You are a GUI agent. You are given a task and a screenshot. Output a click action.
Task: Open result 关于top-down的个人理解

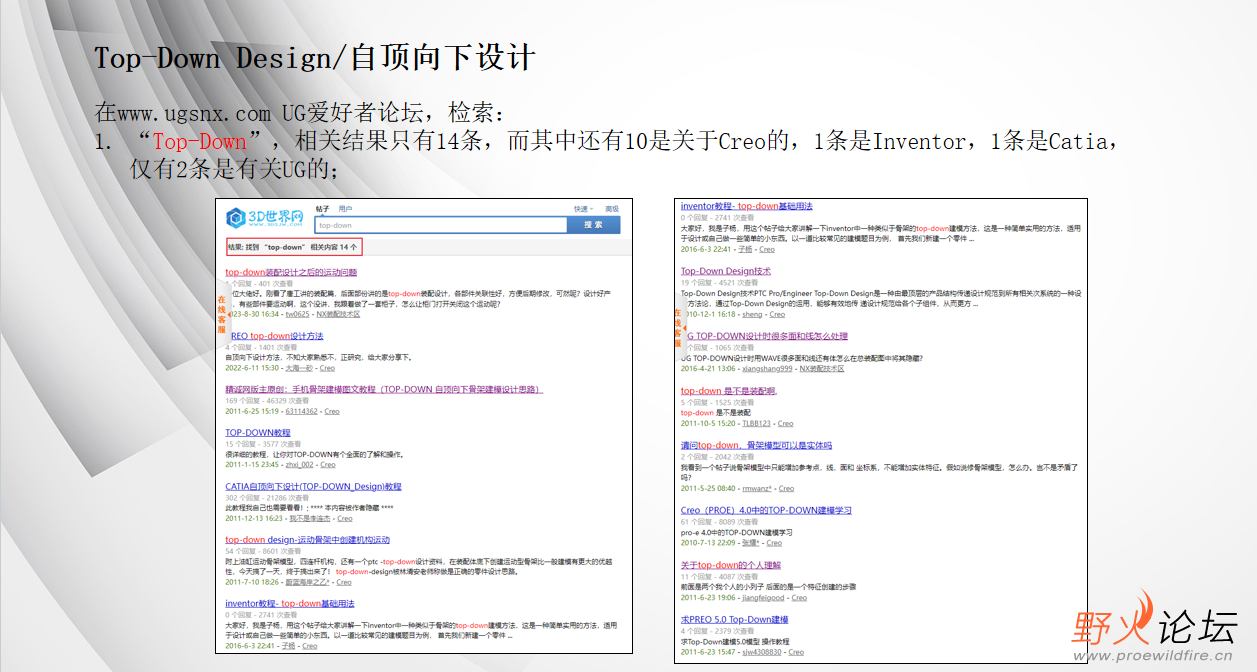[x=731, y=565]
